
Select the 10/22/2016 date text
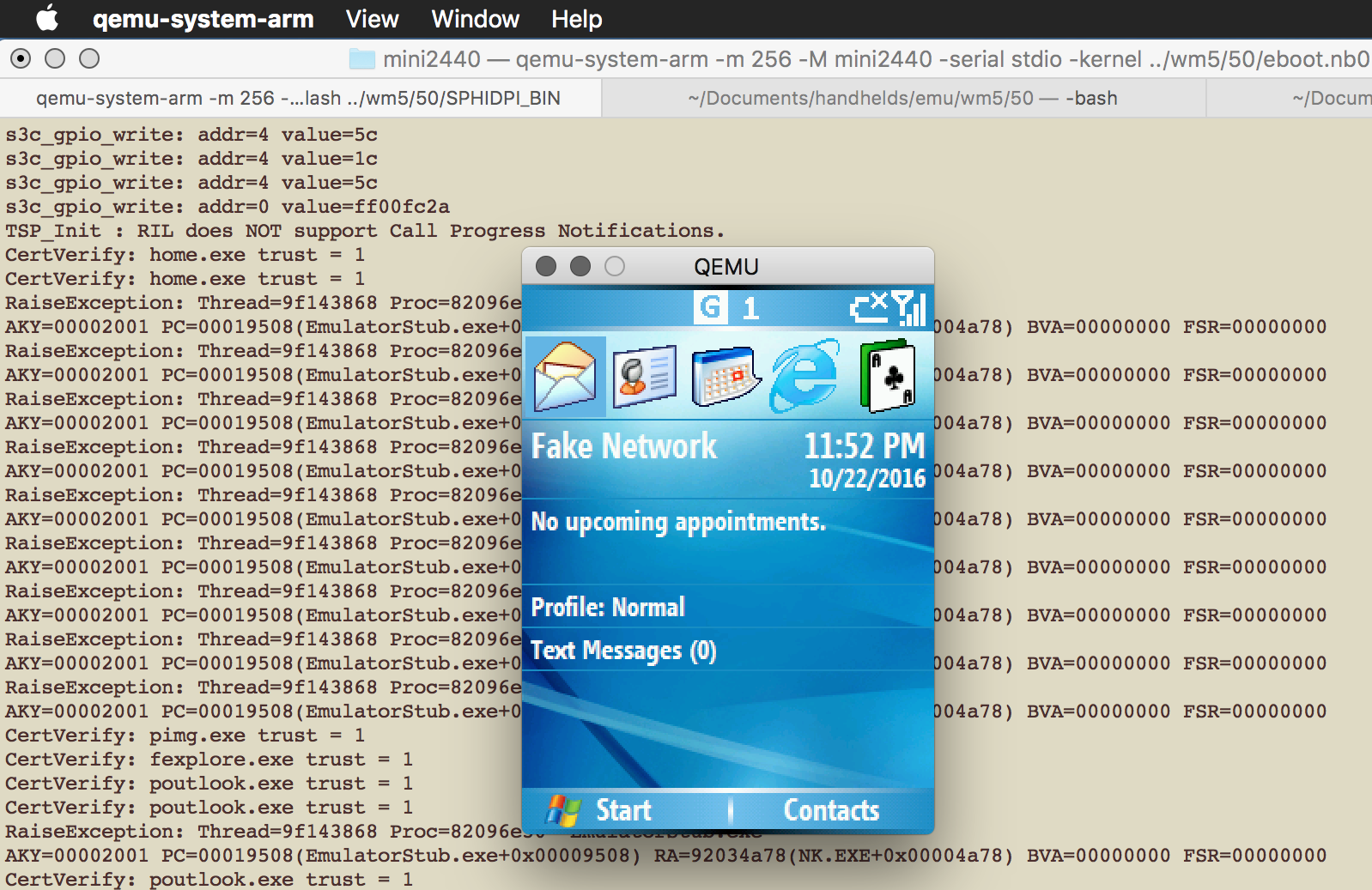(x=867, y=478)
